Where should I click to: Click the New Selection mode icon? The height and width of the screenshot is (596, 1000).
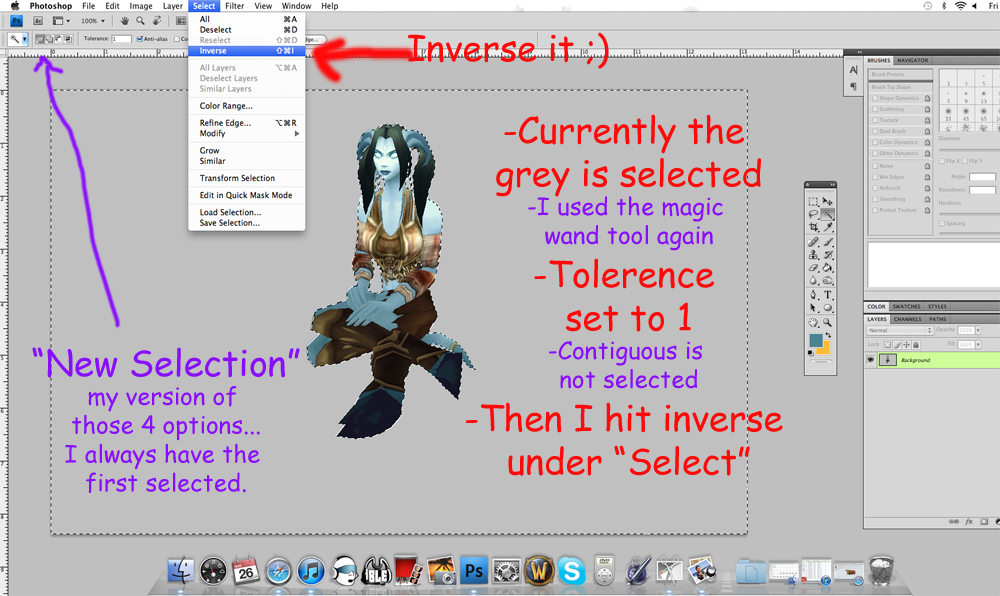[x=40, y=39]
